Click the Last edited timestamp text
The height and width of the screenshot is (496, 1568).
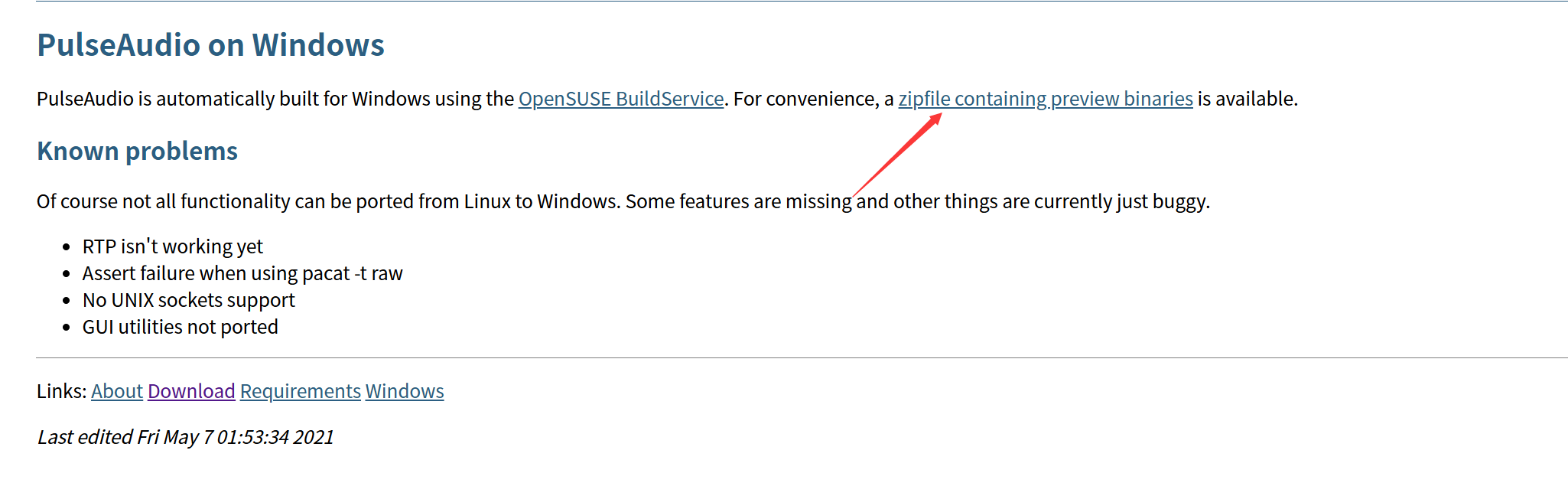(185, 437)
